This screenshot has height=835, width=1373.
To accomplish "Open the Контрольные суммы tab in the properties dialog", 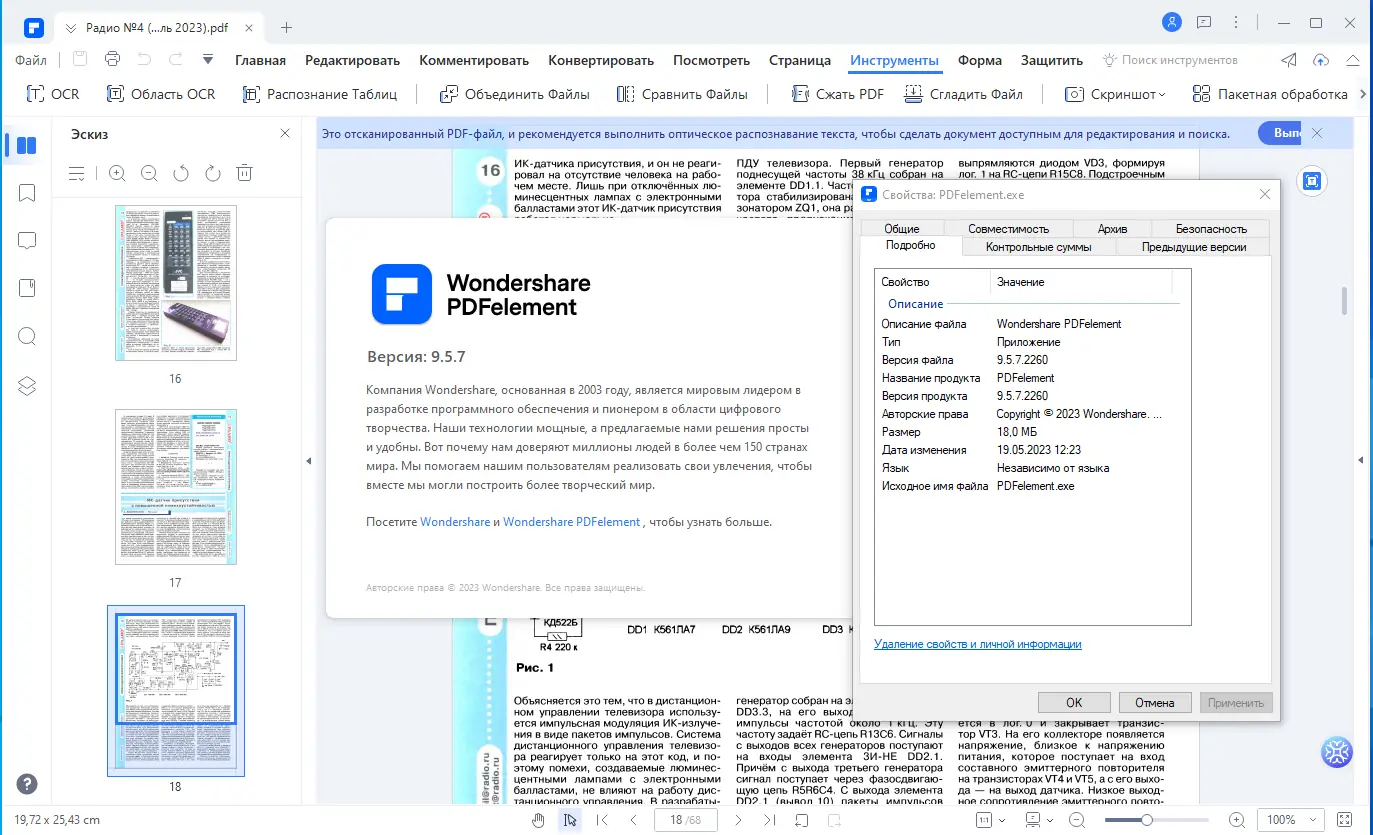I will 1038,247.
